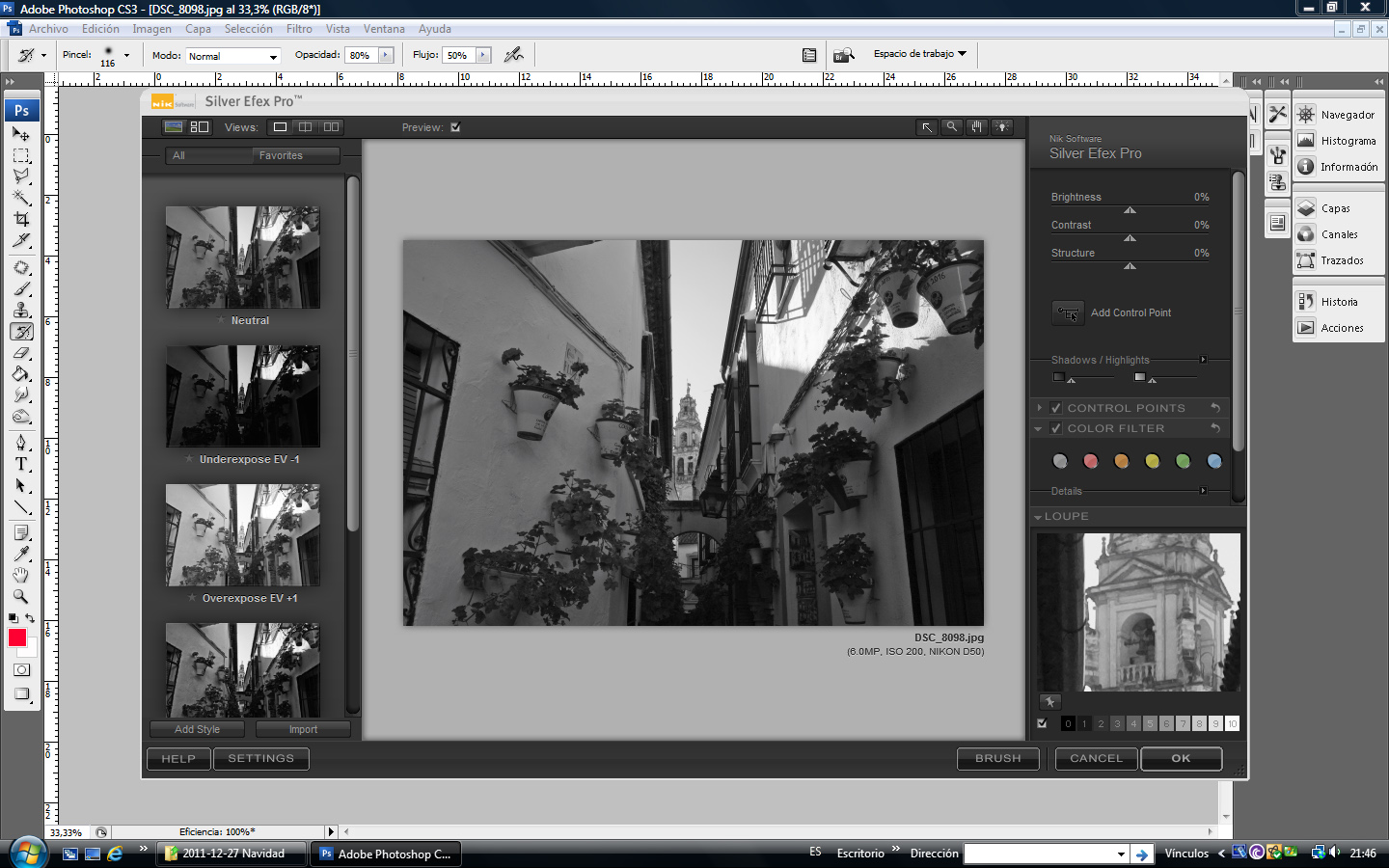Image resolution: width=1389 pixels, height=868 pixels.
Task: Open the SETTINGS button
Action: (x=260, y=759)
